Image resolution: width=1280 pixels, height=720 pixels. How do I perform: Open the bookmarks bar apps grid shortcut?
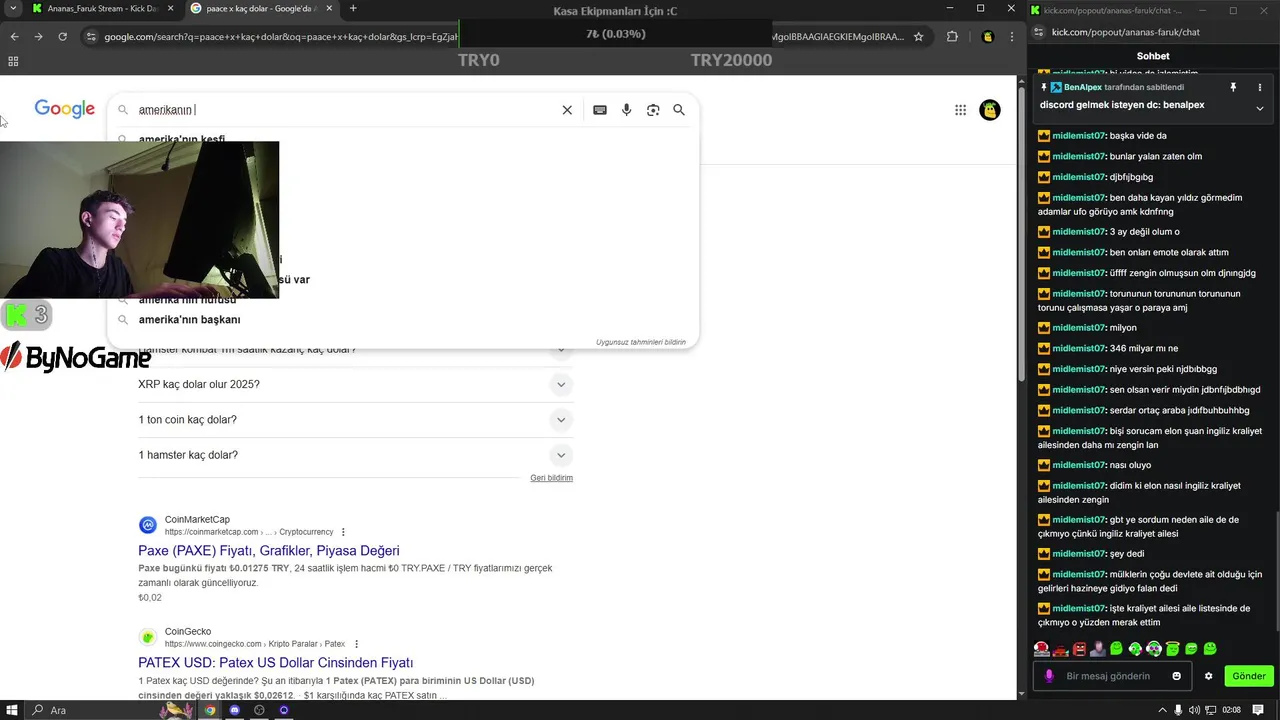pyautogui.click(x=13, y=61)
